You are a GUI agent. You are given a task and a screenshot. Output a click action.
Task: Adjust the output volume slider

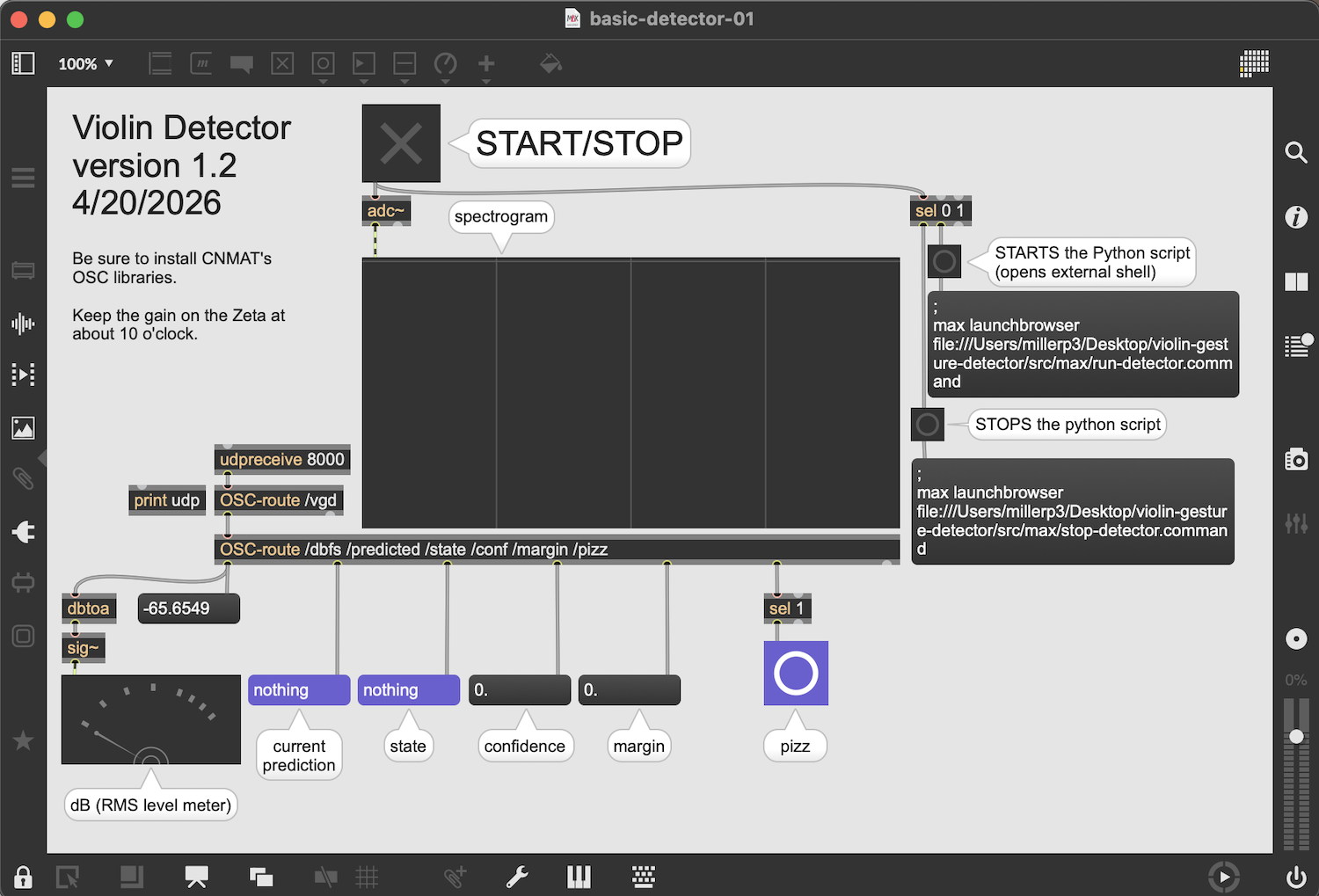(1296, 736)
